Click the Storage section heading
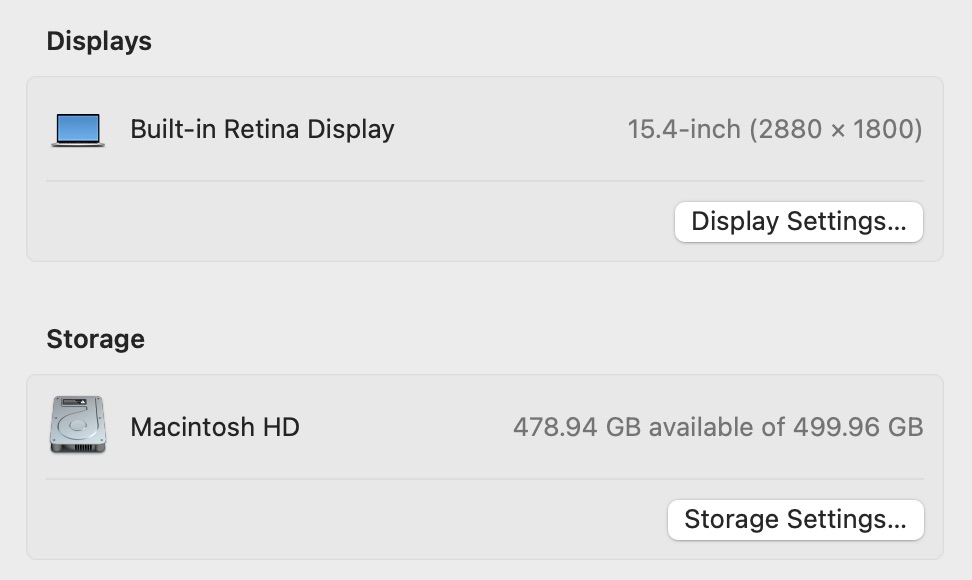The height and width of the screenshot is (580, 972). tap(95, 339)
